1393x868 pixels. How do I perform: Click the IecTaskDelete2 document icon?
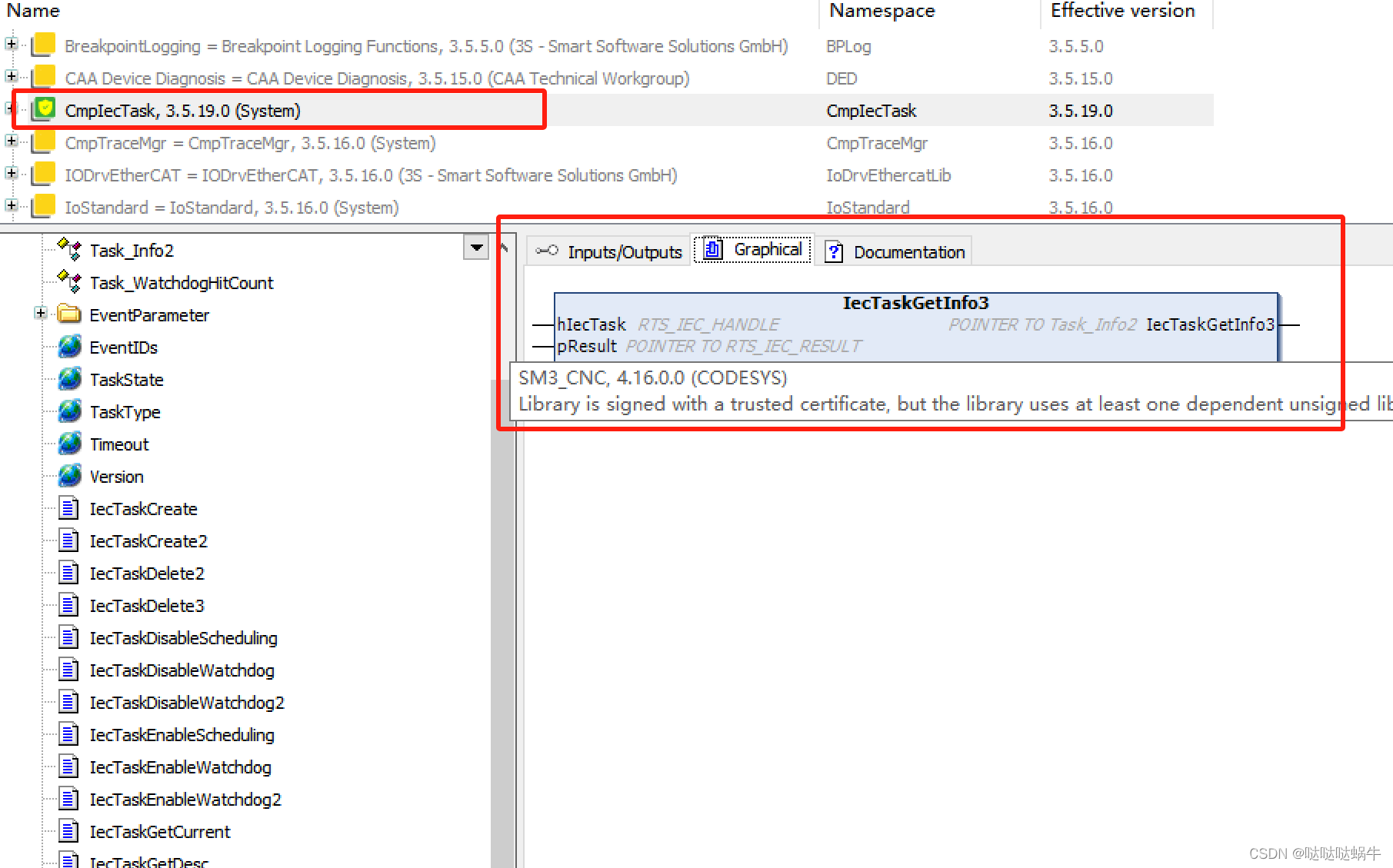[69, 573]
